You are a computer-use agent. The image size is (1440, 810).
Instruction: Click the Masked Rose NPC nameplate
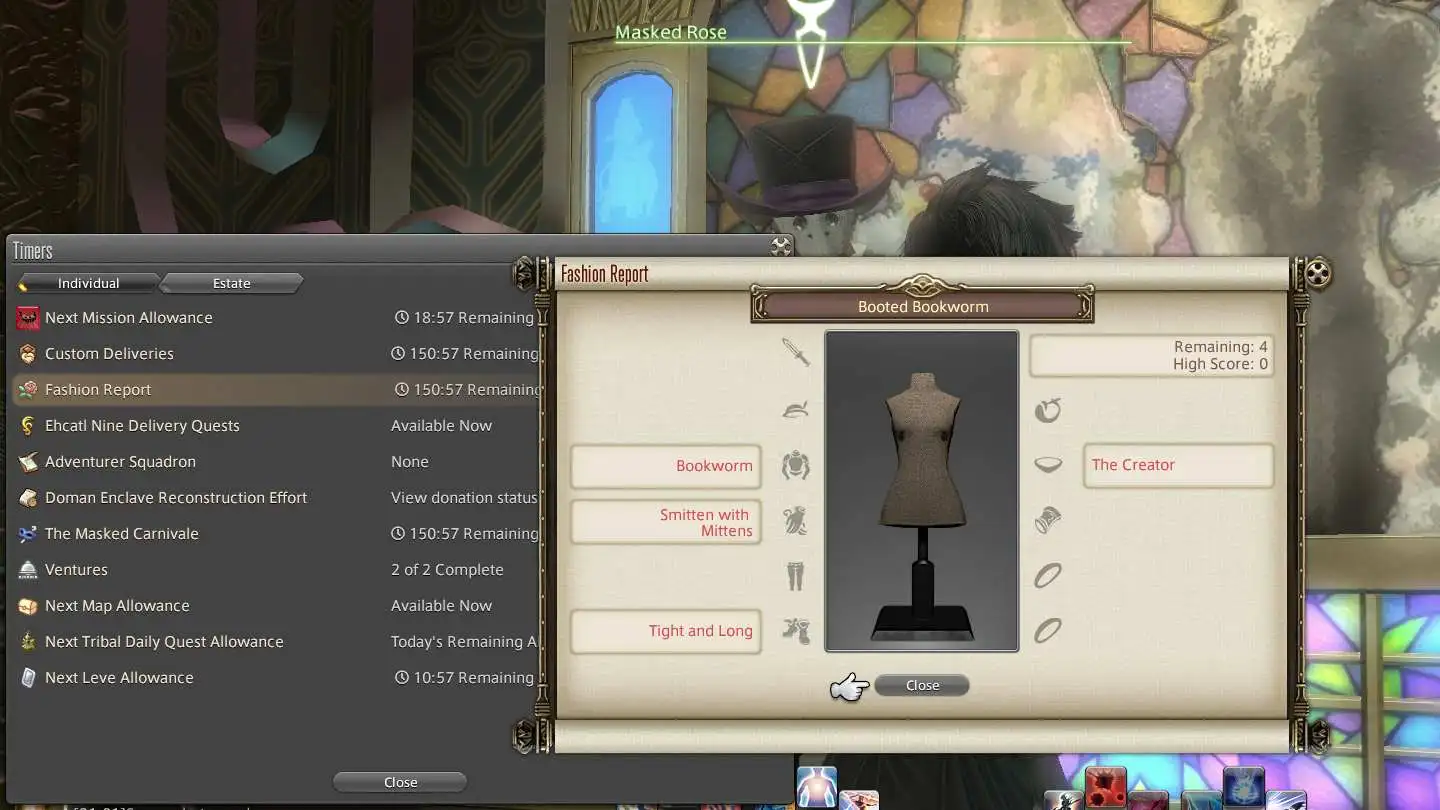(x=671, y=33)
